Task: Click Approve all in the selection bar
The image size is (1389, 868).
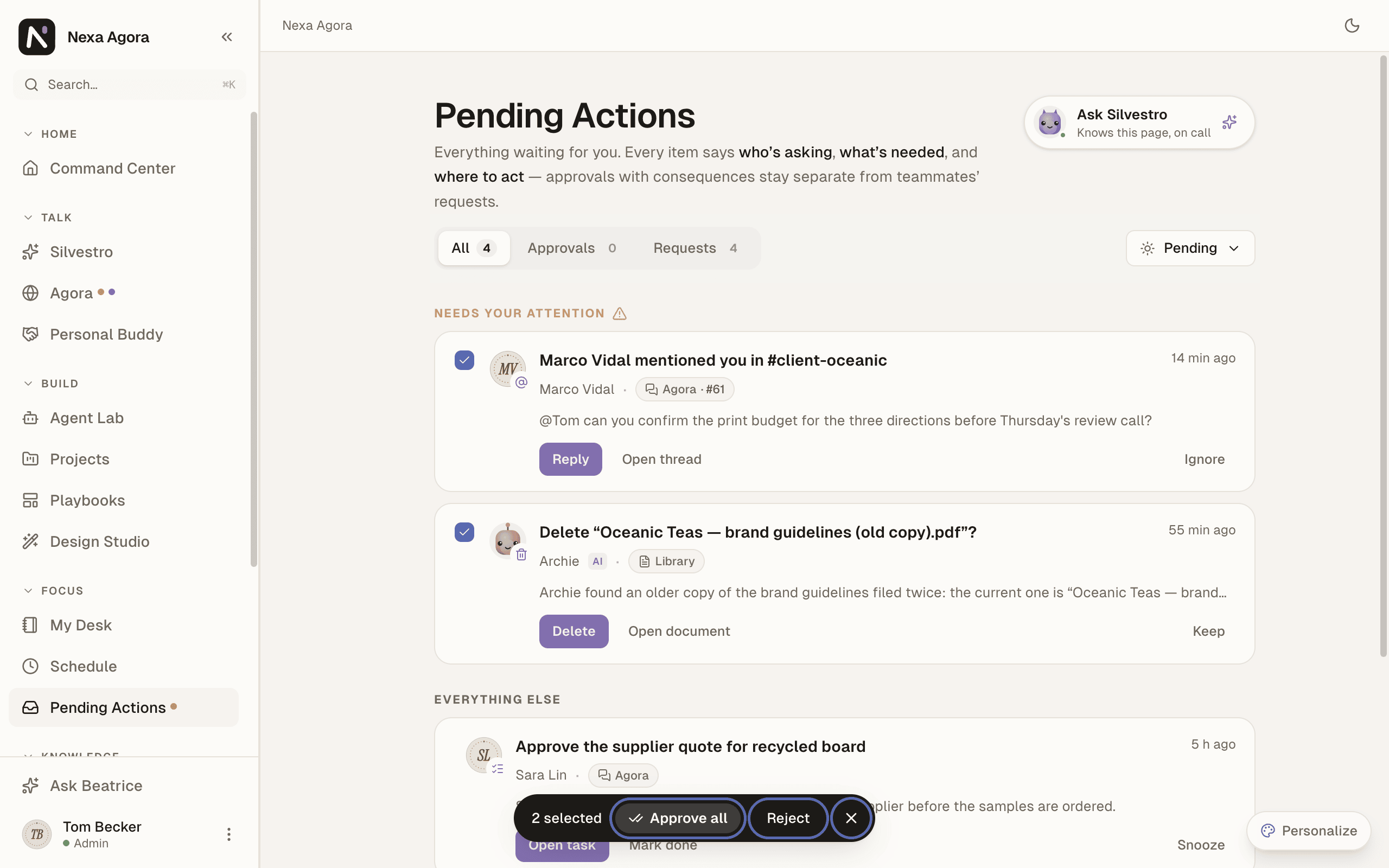Action: pyautogui.click(x=677, y=818)
